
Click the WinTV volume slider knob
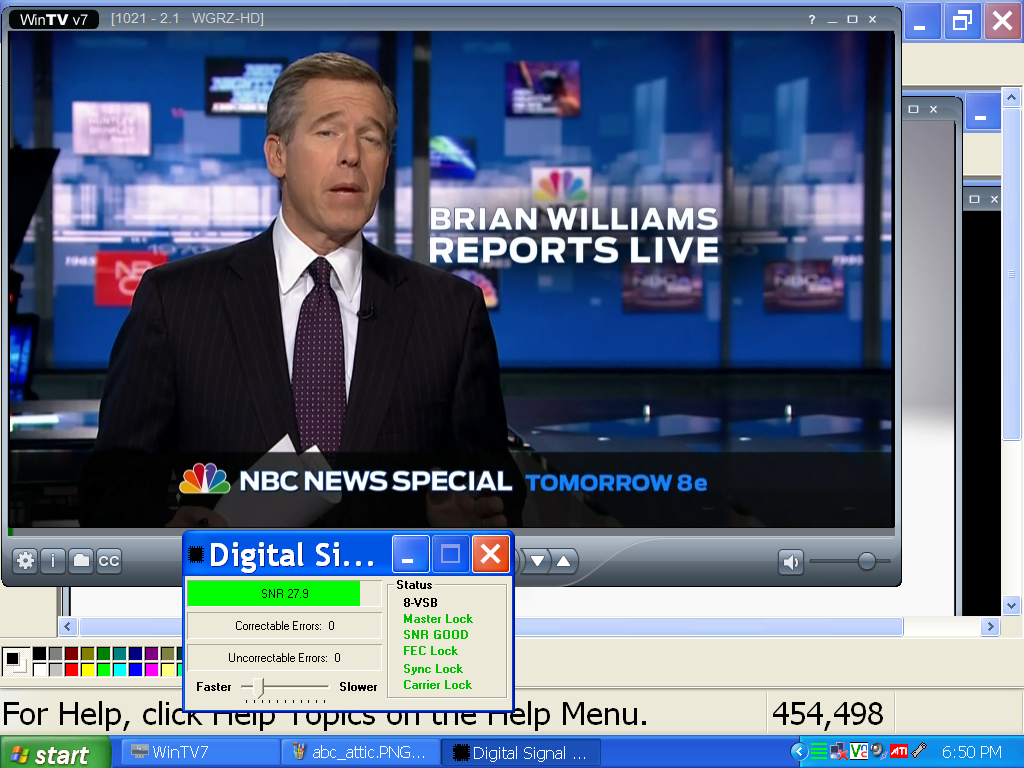coord(867,561)
